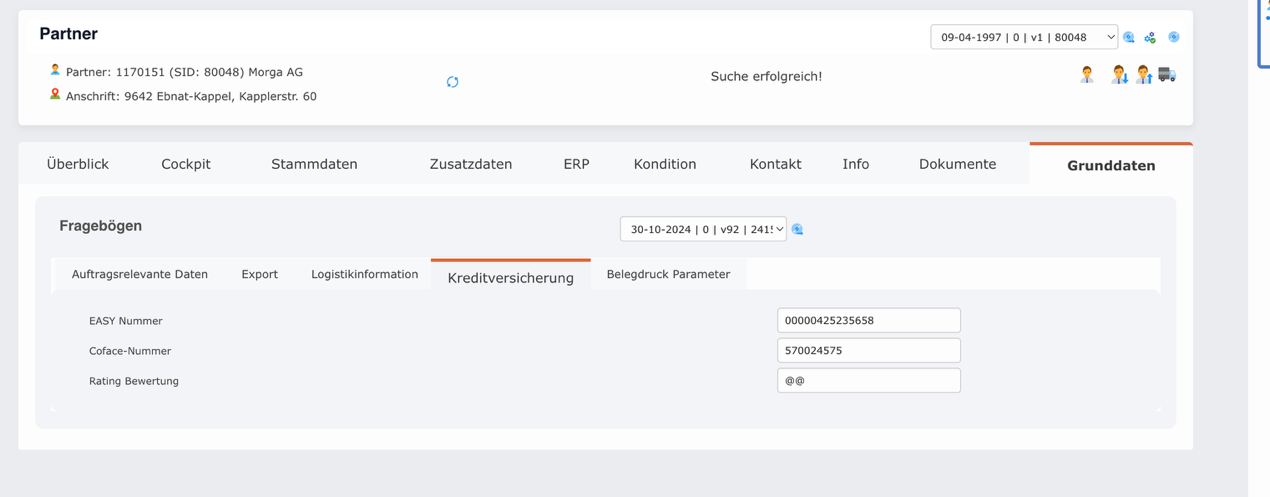Image resolution: width=1270 pixels, height=497 pixels.
Task: Click the delivery truck icon
Action: coord(1167,75)
